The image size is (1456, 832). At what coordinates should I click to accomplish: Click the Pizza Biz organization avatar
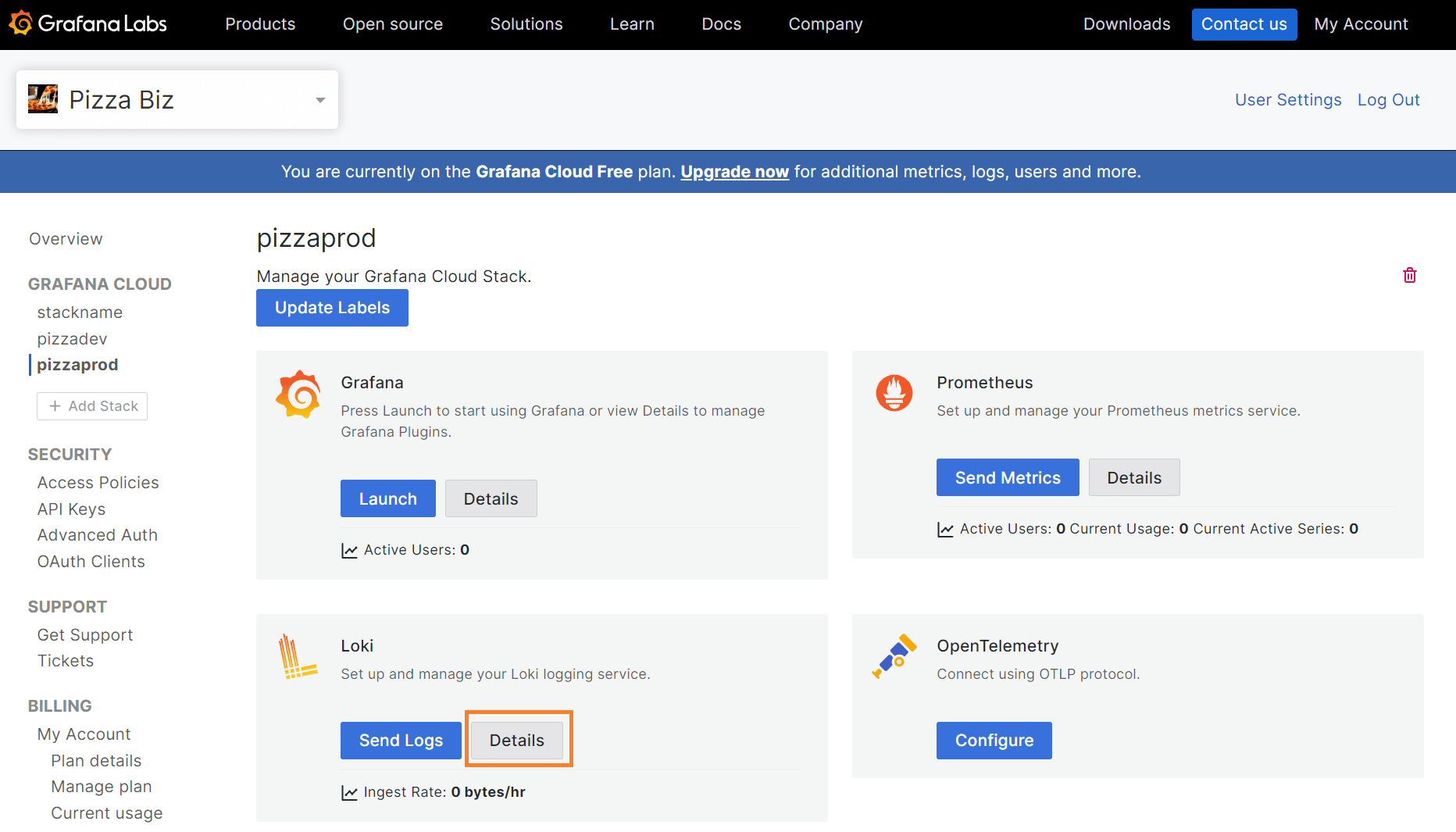43,99
